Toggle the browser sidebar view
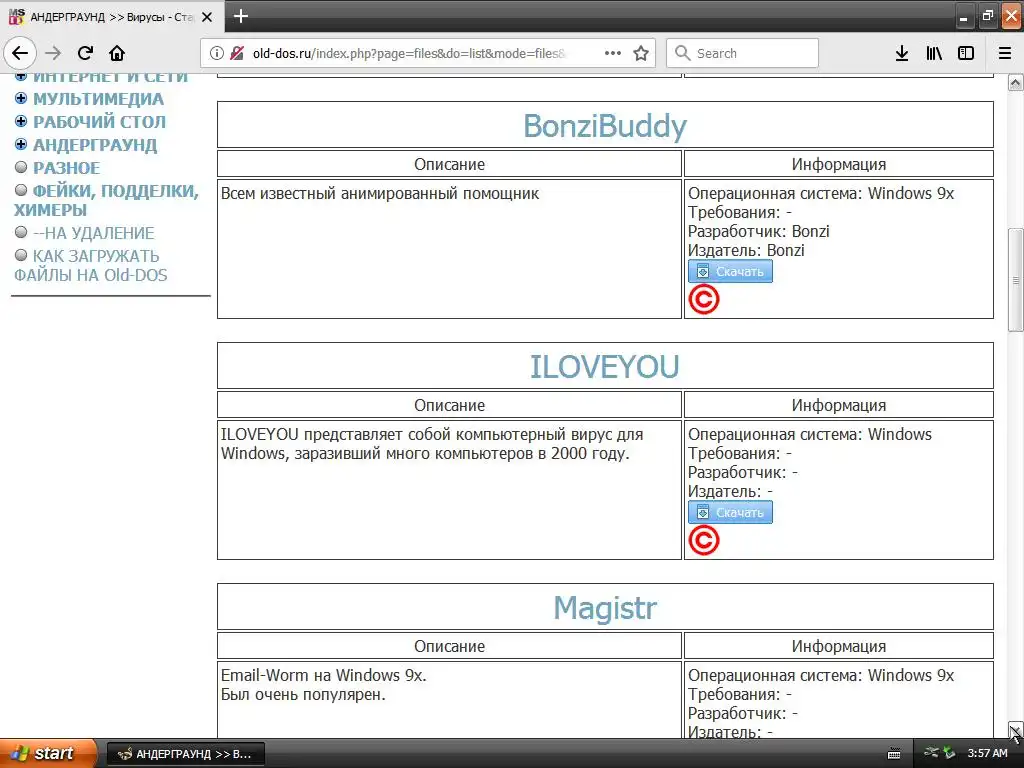 966,53
